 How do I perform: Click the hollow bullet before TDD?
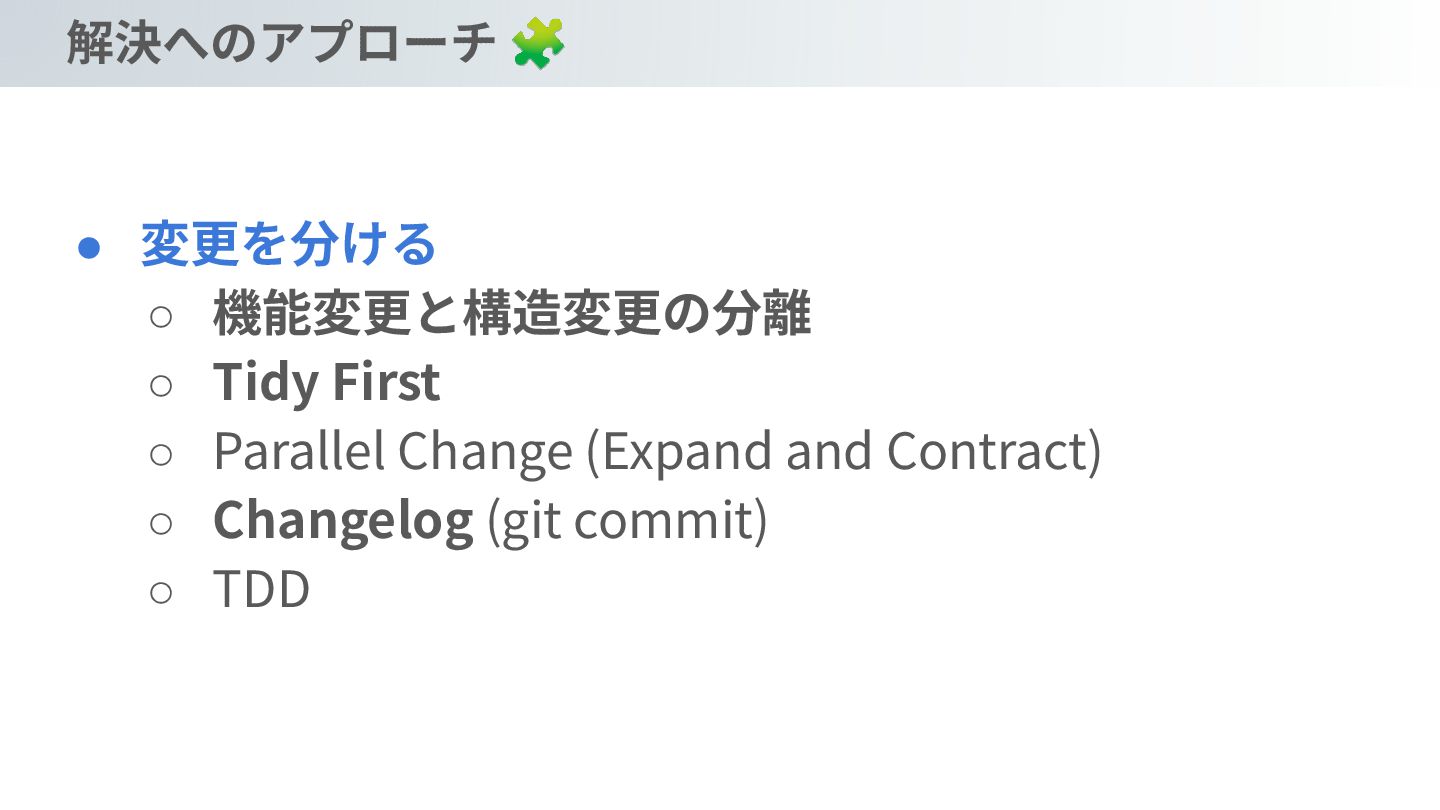(x=161, y=592)
